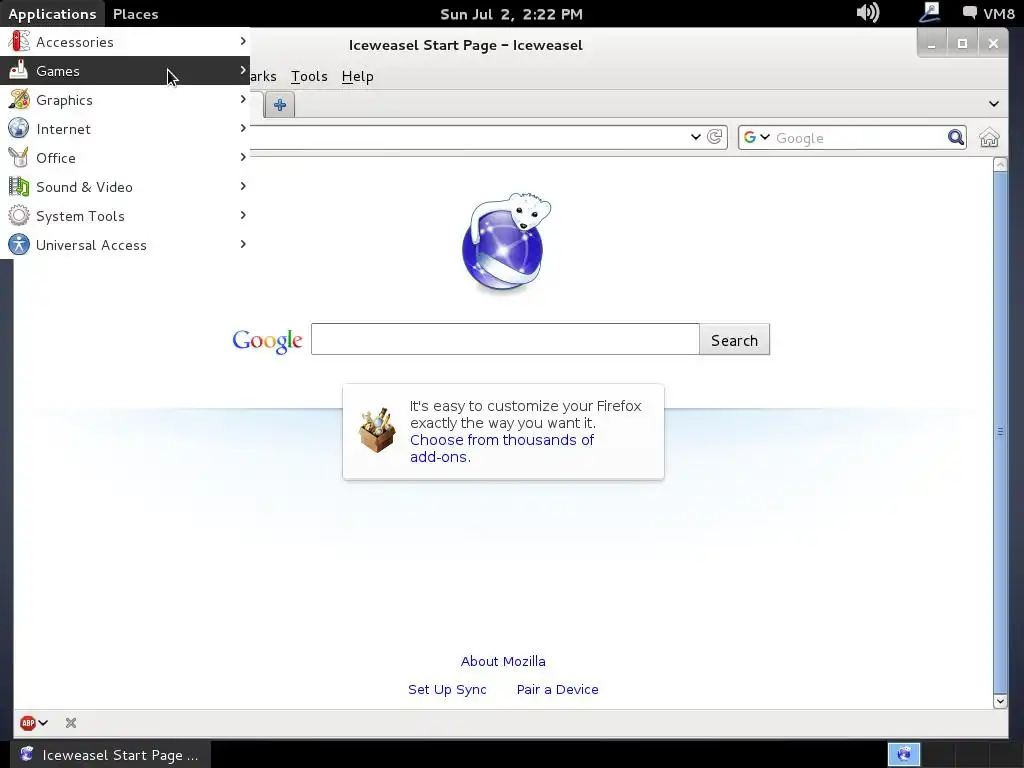Open the search engine selector dropdown arrow
Viewport: 1024px width, 768px height.
coord(765,137)
